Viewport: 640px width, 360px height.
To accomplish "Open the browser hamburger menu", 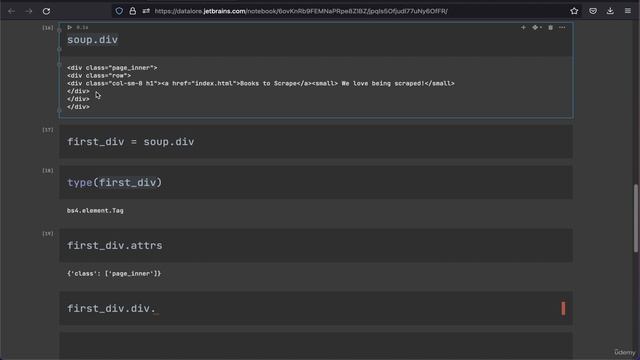I will coord(628,11).
